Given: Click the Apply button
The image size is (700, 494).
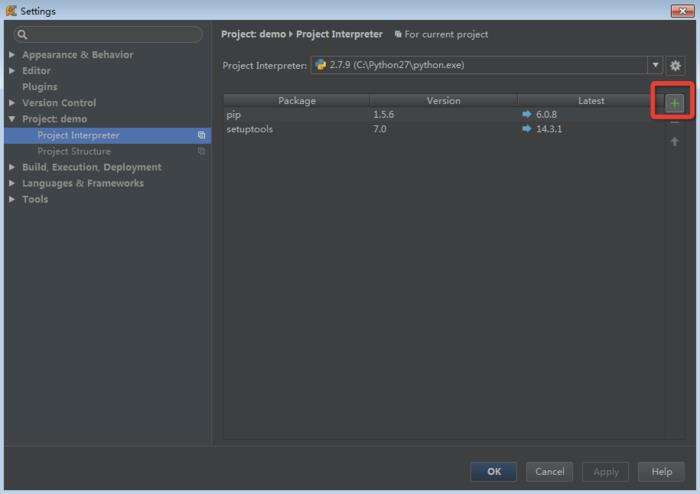Looking at the screenshot, I should [606, 472].
